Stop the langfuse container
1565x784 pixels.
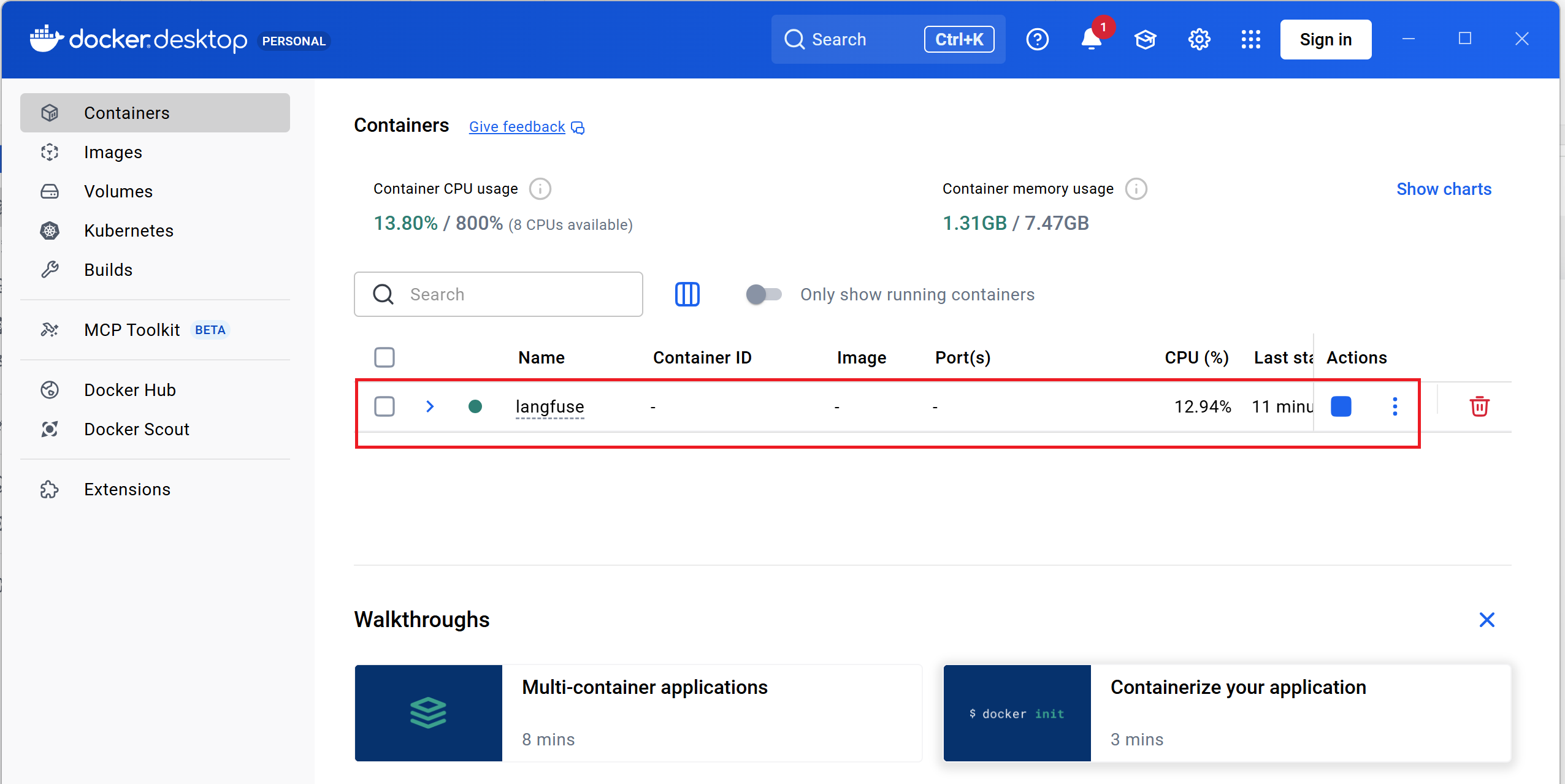pos(1341,406)
